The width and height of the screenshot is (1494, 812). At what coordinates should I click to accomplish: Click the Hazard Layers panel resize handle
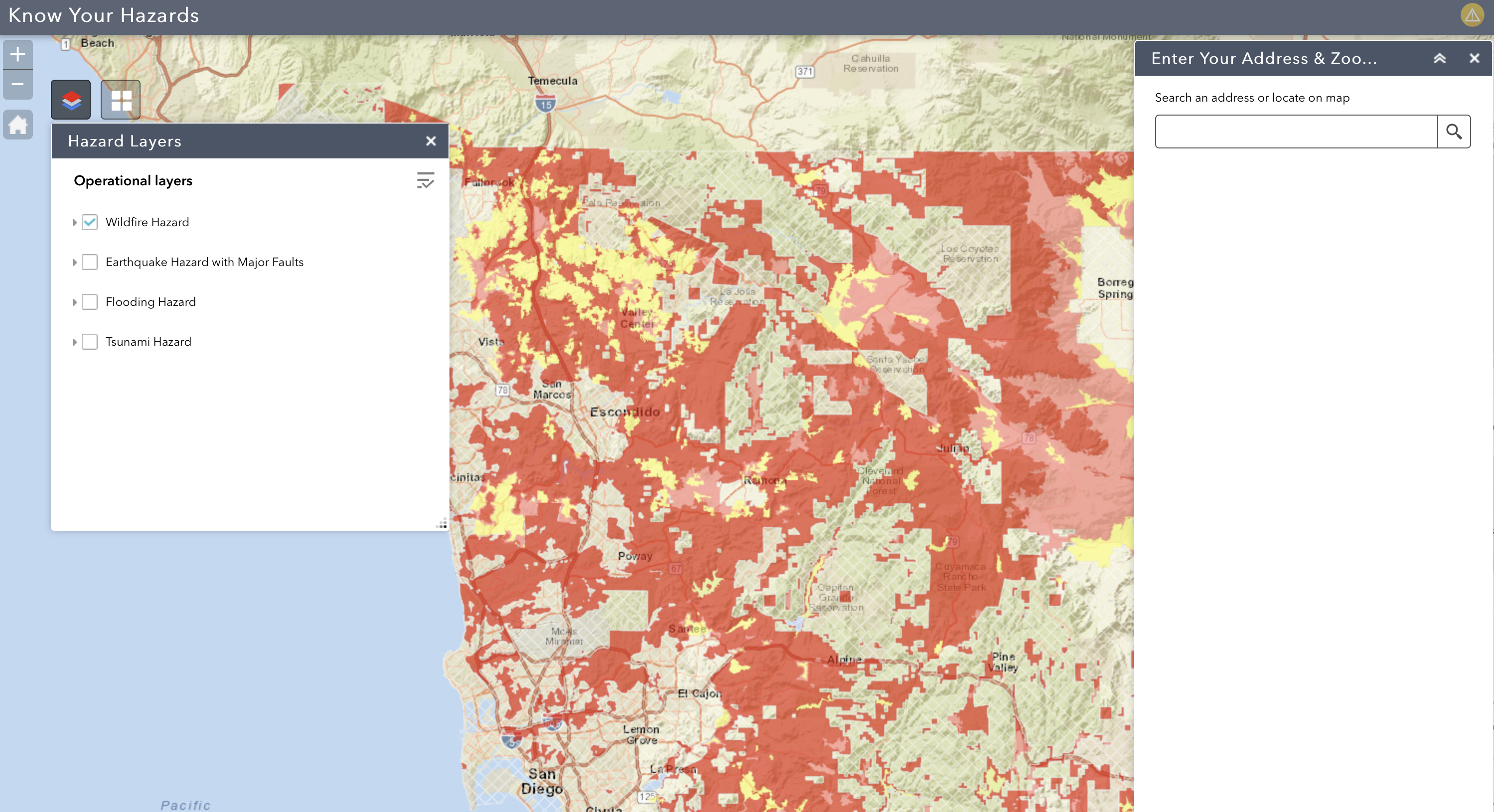(x=442, y=524)
